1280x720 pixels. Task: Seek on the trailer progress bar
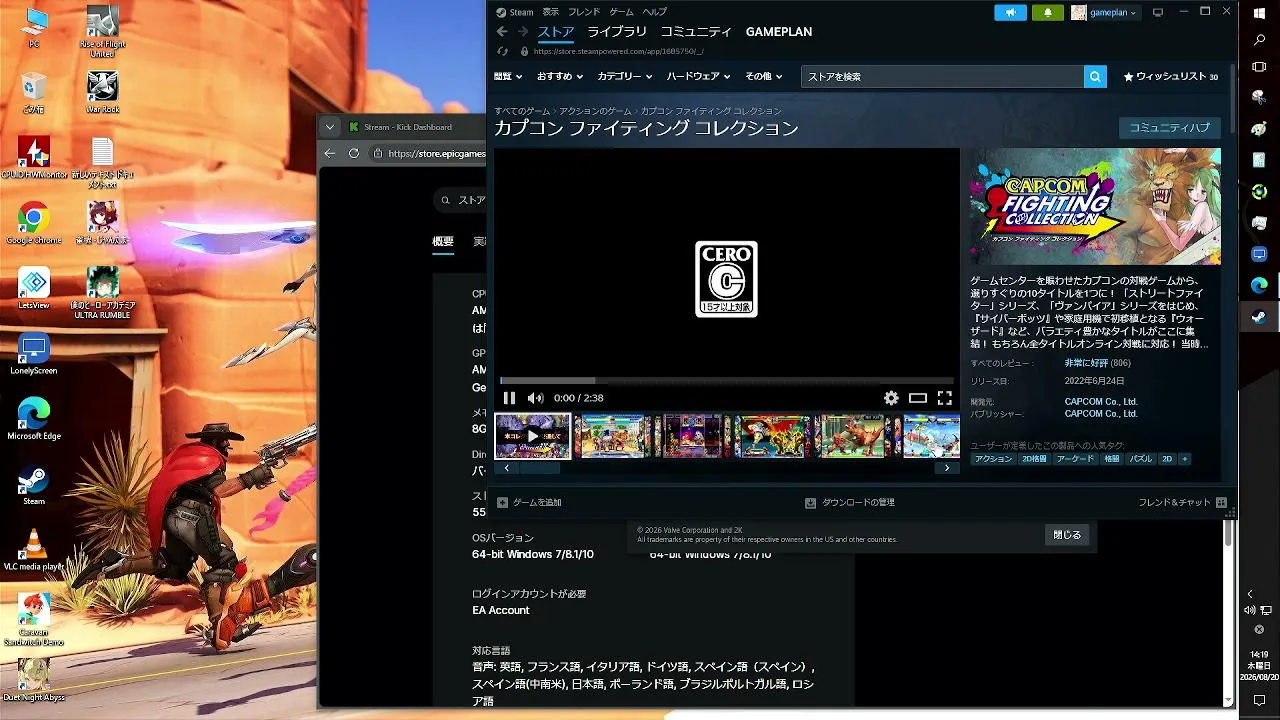tap(726, 380)
